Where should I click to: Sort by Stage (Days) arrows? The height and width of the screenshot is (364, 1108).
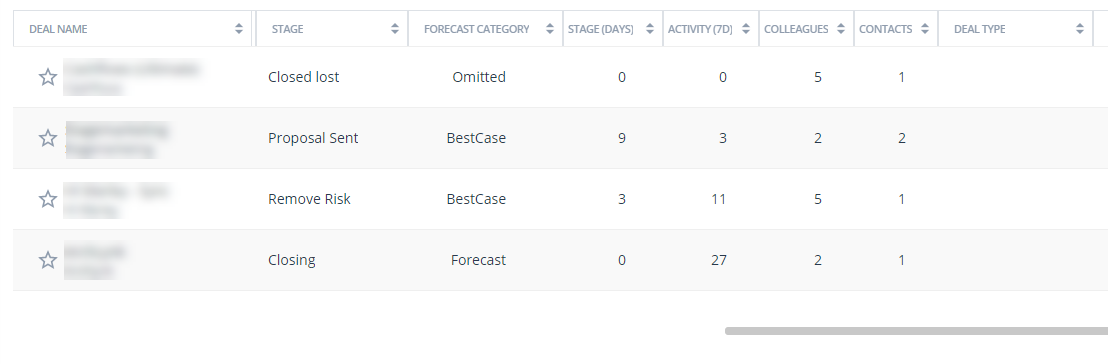(x=649, y=29)
